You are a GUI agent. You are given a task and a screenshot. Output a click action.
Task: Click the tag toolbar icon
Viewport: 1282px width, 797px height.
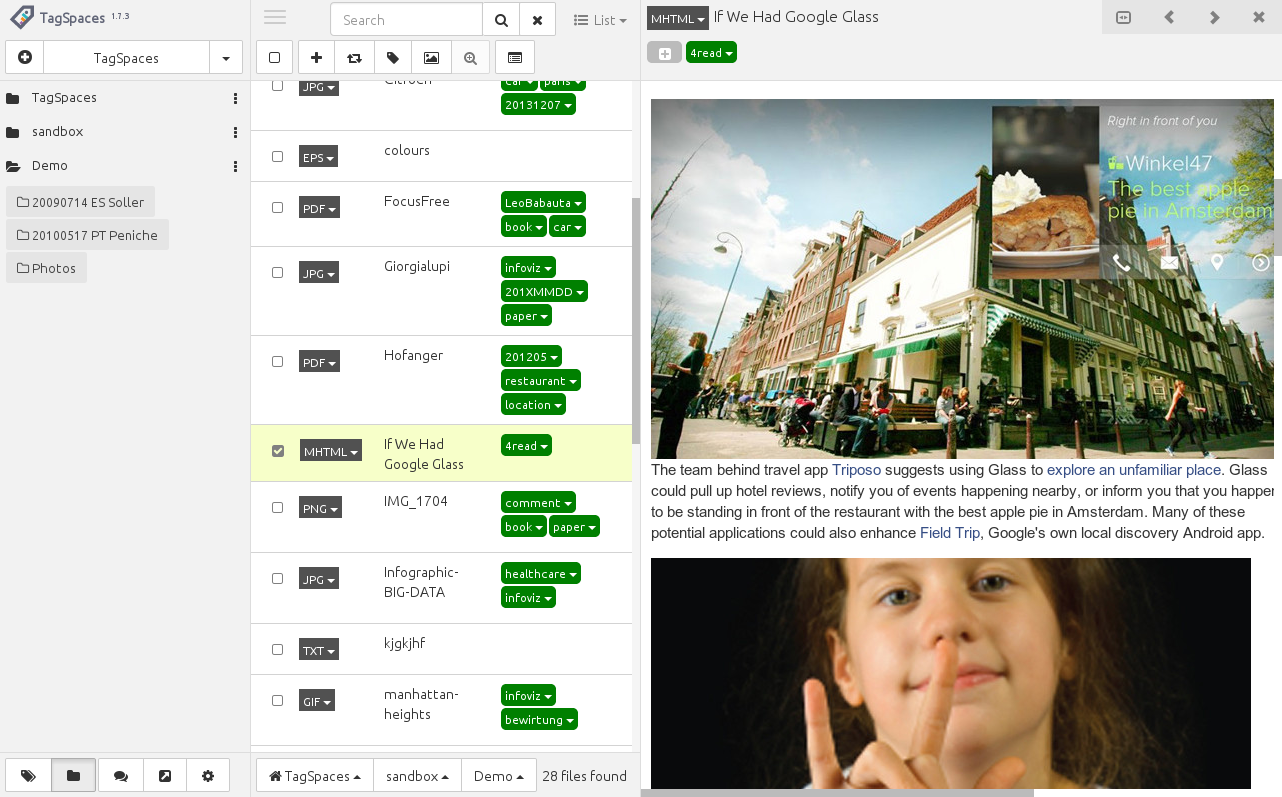click(393, 58)
